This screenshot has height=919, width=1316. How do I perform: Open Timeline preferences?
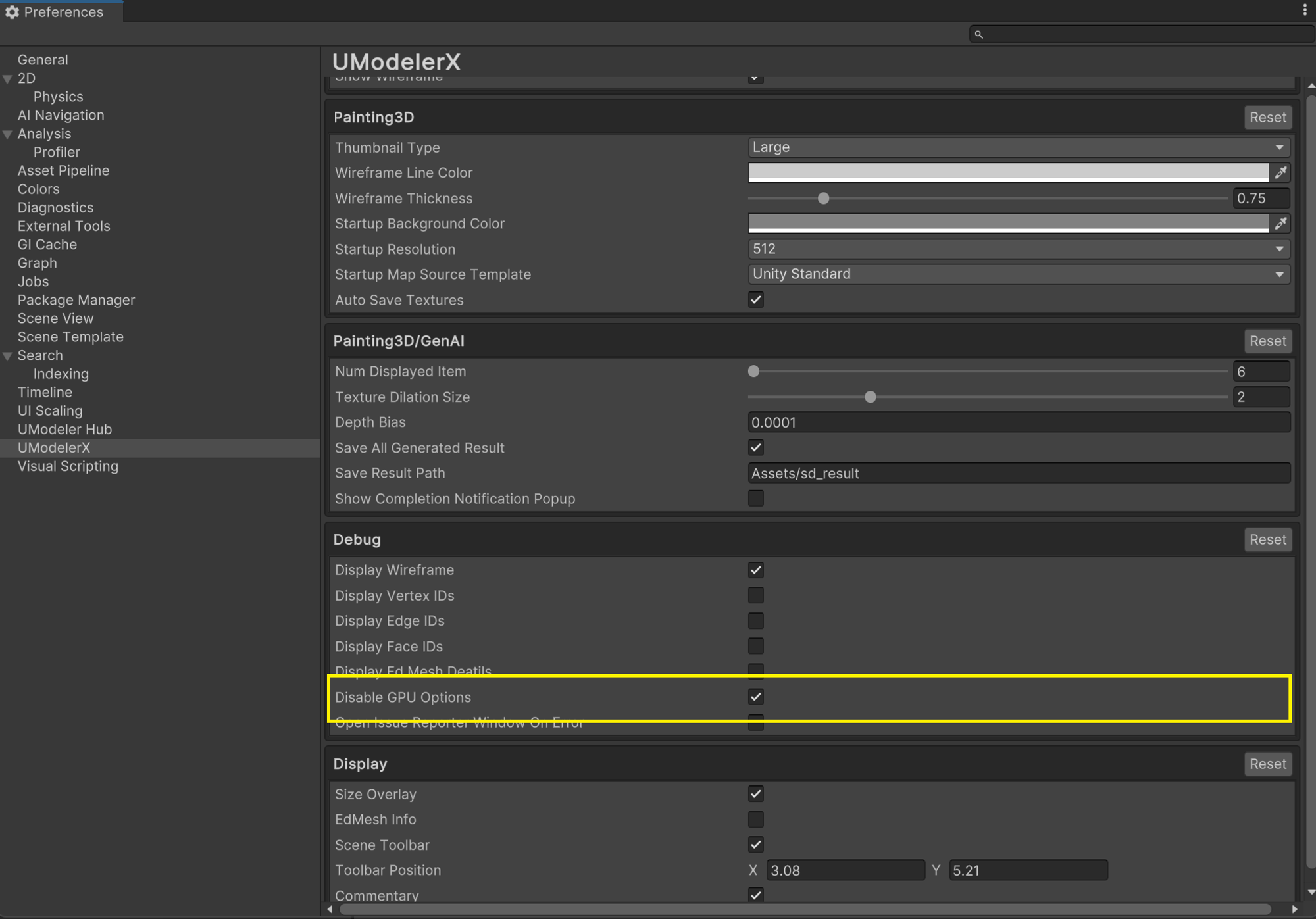[45, 392]
